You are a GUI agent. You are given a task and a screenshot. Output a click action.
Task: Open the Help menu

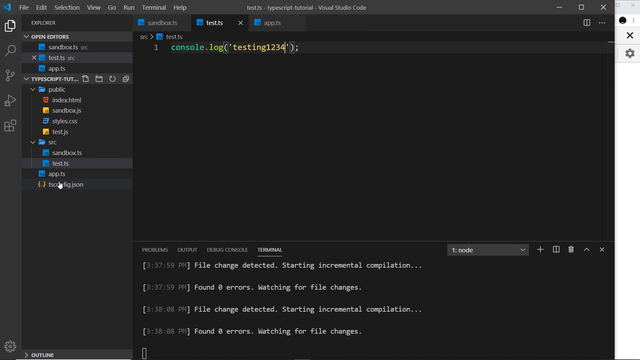click(180, 7)
